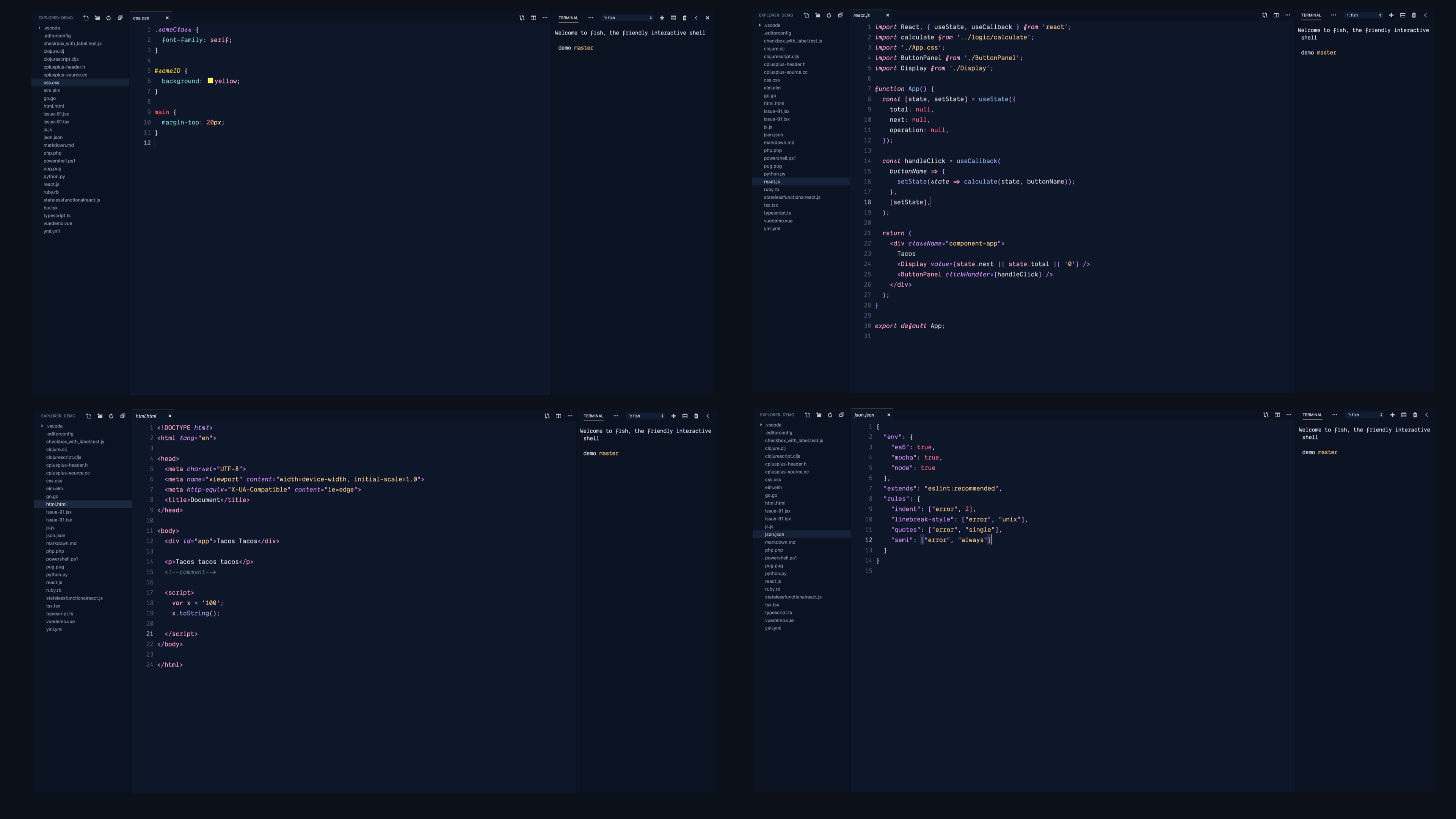This screenshot has width=1456, height=819.
Task: Add new terminal in react.js window
Action: pyautogui.click(x=1392, y=15)
